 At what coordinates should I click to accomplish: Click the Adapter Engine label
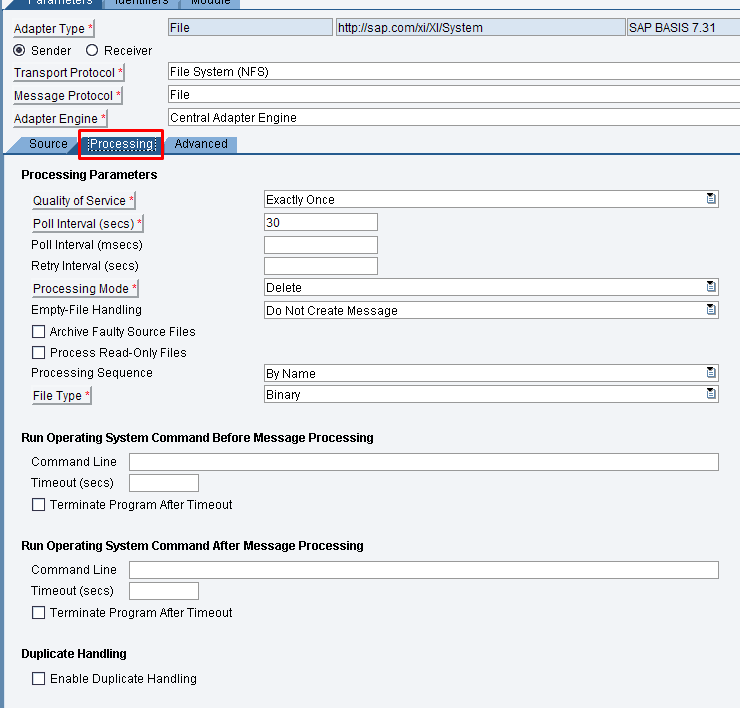[x=60, y=118]
